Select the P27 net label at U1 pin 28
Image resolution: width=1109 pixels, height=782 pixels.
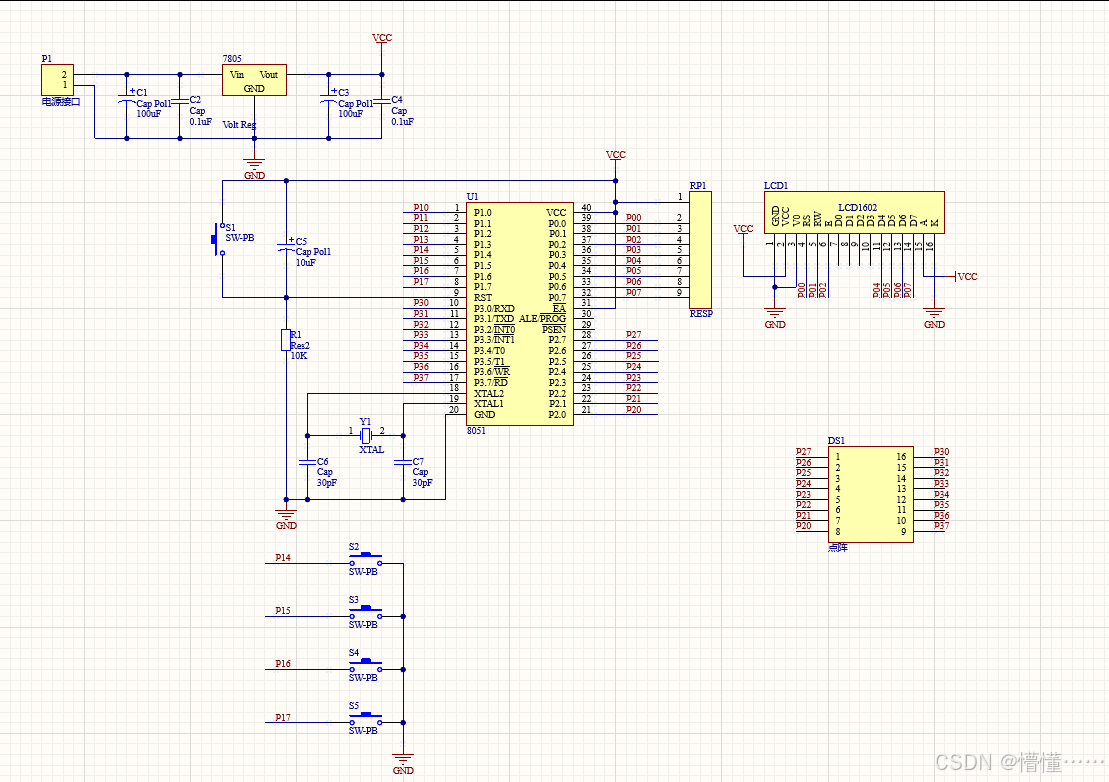click(633, 334)
